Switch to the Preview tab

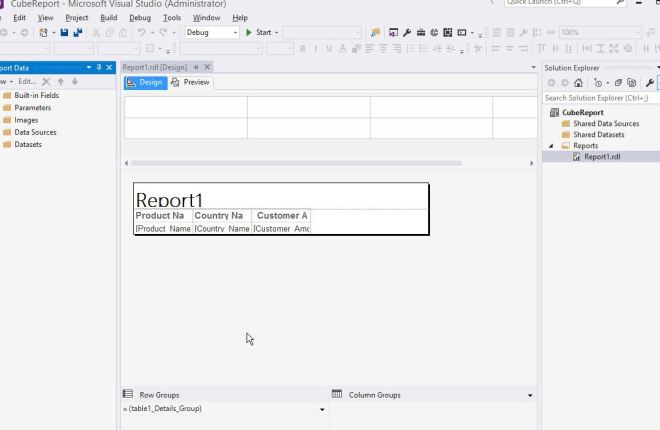(x=191, y=82)
